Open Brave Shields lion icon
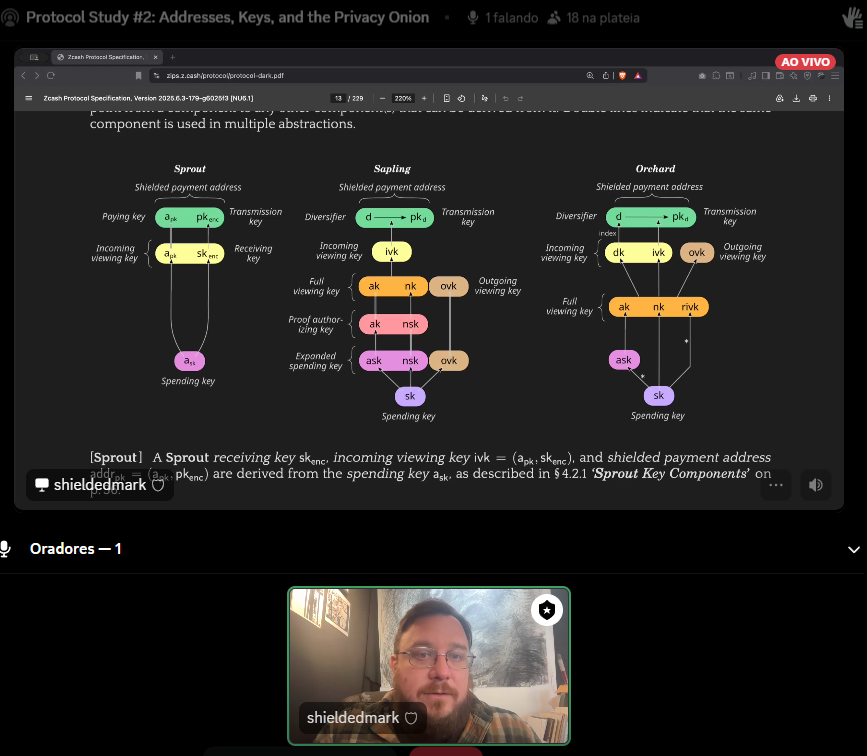This screenshot has height=756, width=867. 622,76
